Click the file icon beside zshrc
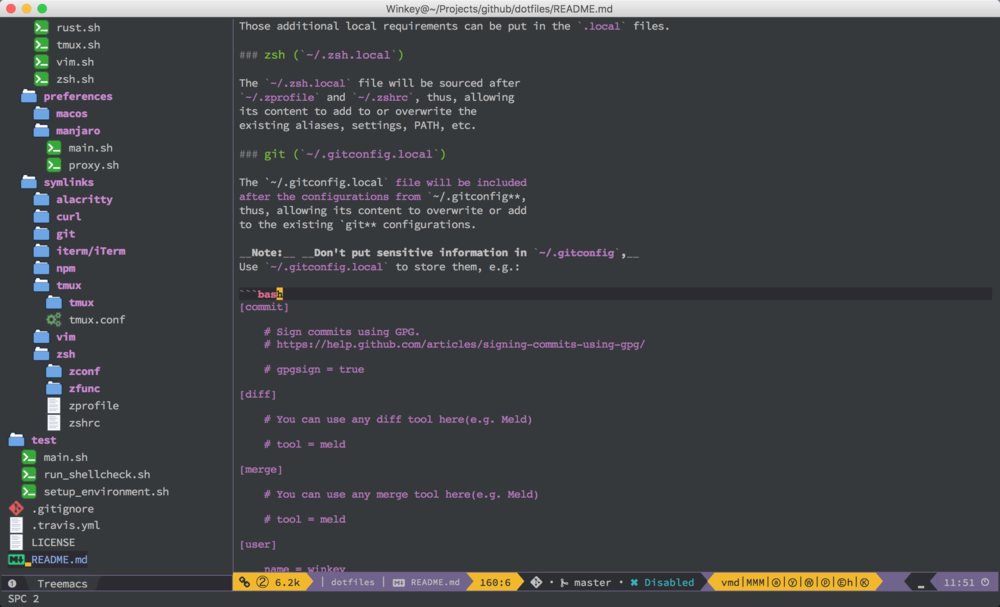Image resolution: width=1000 pixels, height=607 pixels. tap(54, 423)
